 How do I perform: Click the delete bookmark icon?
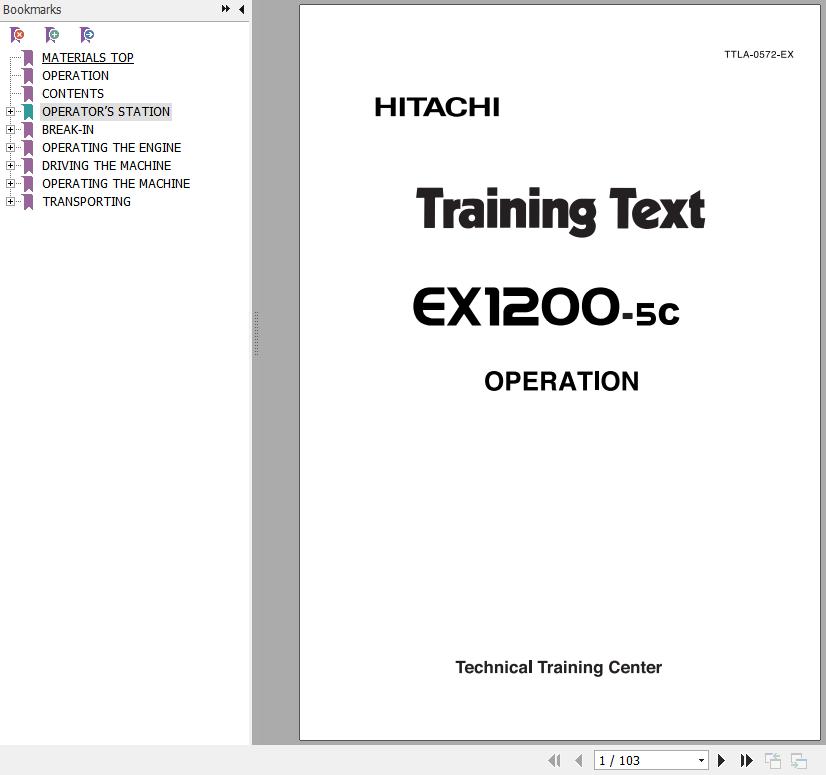(17, 35)
